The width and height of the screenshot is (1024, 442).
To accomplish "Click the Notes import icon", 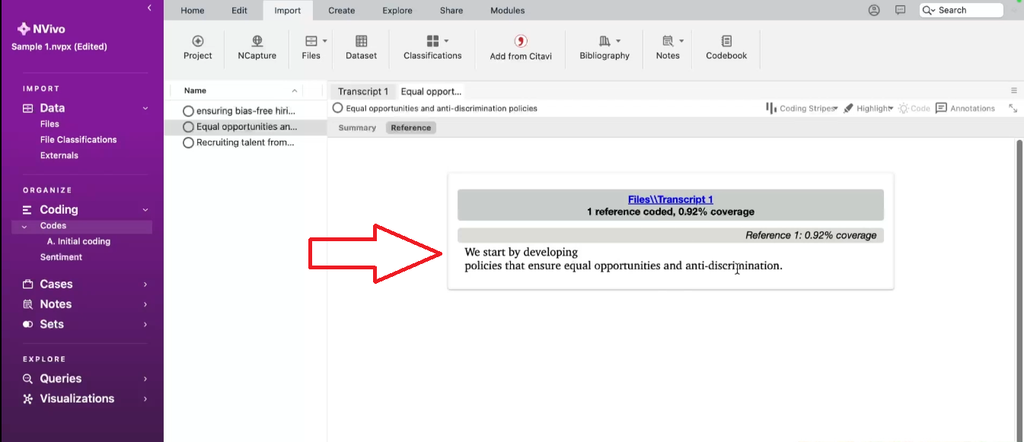I will coord(667,41).
